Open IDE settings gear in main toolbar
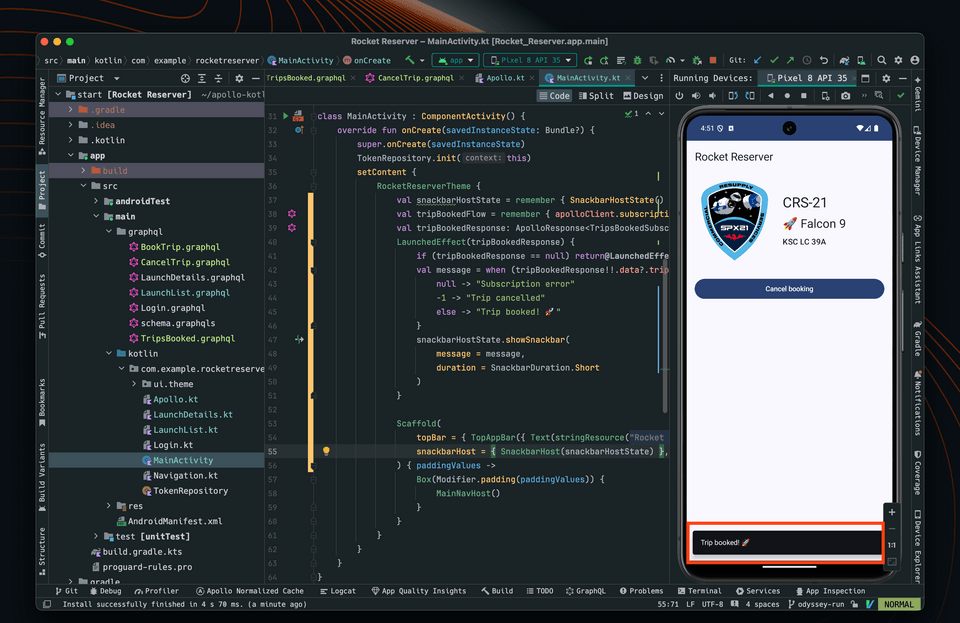The width and height of the screenshot is (960, 623). [898, 60]
